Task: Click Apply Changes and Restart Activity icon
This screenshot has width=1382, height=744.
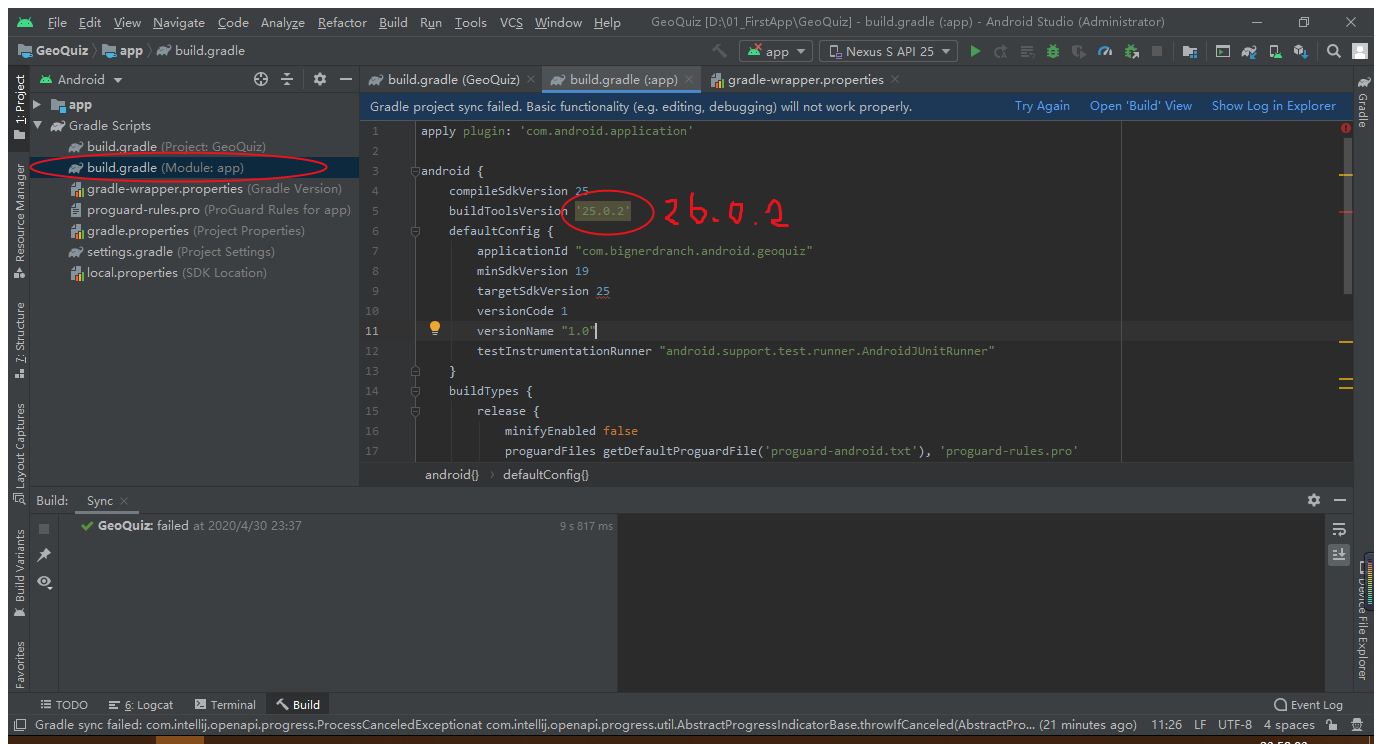Action: (1000, 51)
